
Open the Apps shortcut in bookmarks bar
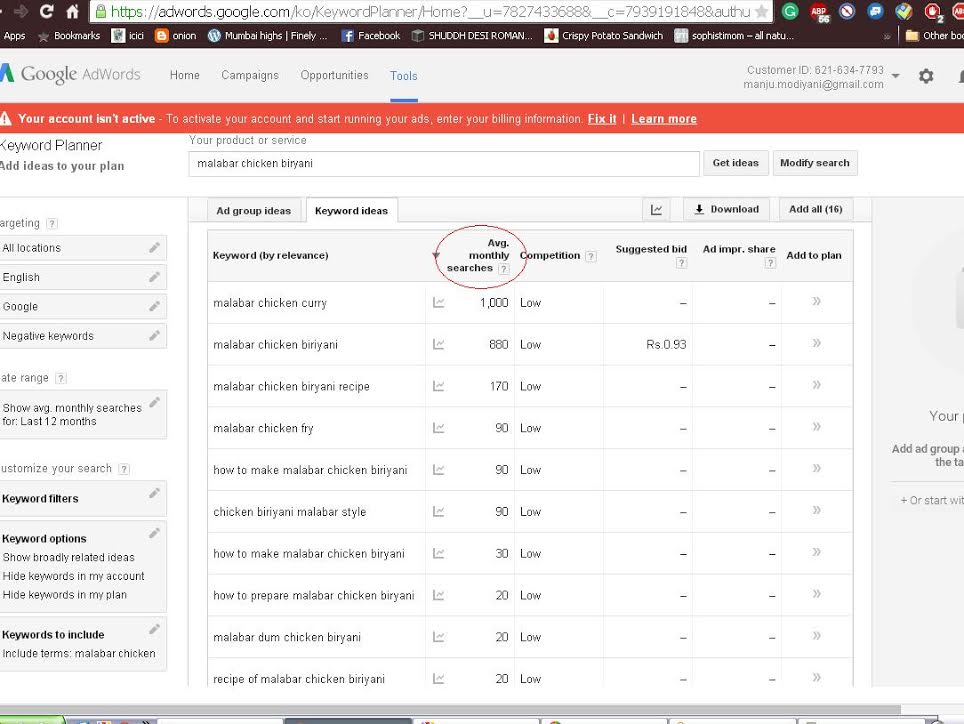pos(14,36)
